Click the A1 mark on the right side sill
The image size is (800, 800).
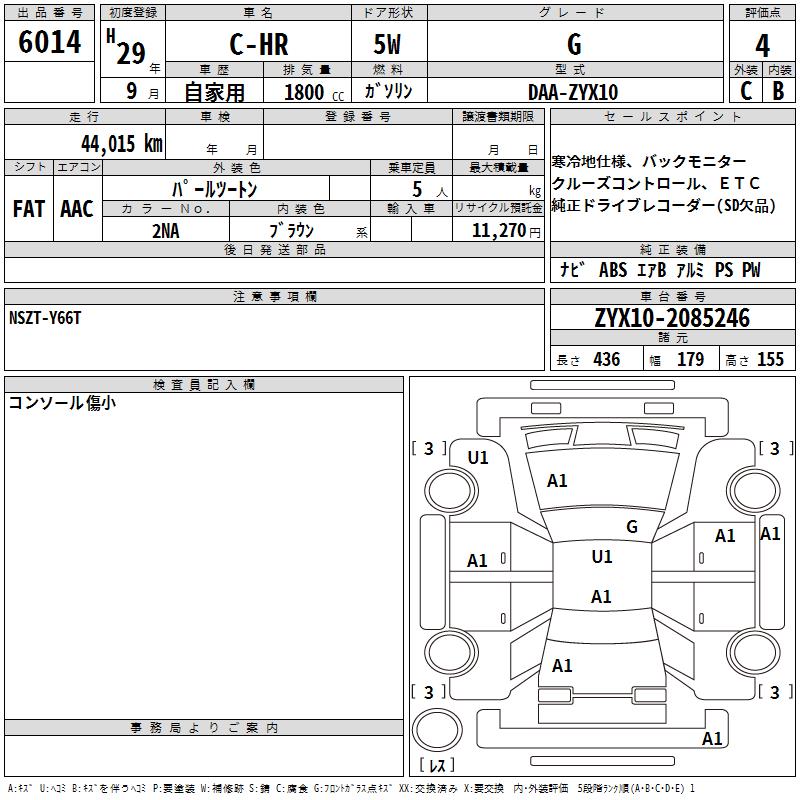(x=770, y=534)
